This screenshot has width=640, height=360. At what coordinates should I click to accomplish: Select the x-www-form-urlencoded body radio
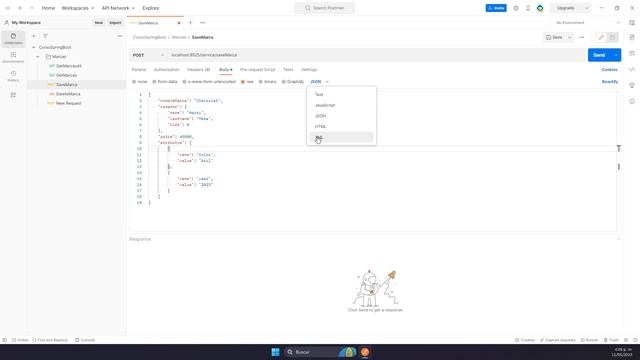point(184,82)
